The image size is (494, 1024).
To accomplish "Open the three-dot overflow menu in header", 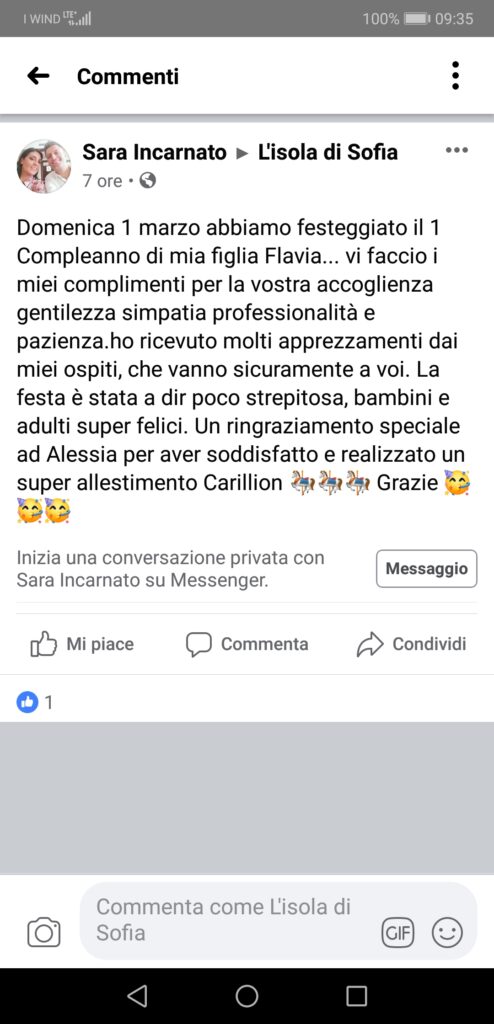I will point(455,76).
